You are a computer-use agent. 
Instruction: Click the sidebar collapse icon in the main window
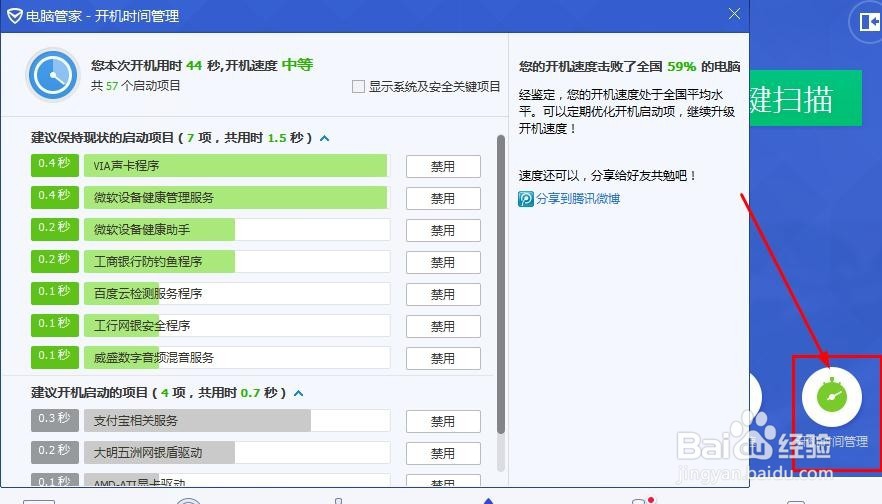tap(869, 22)
